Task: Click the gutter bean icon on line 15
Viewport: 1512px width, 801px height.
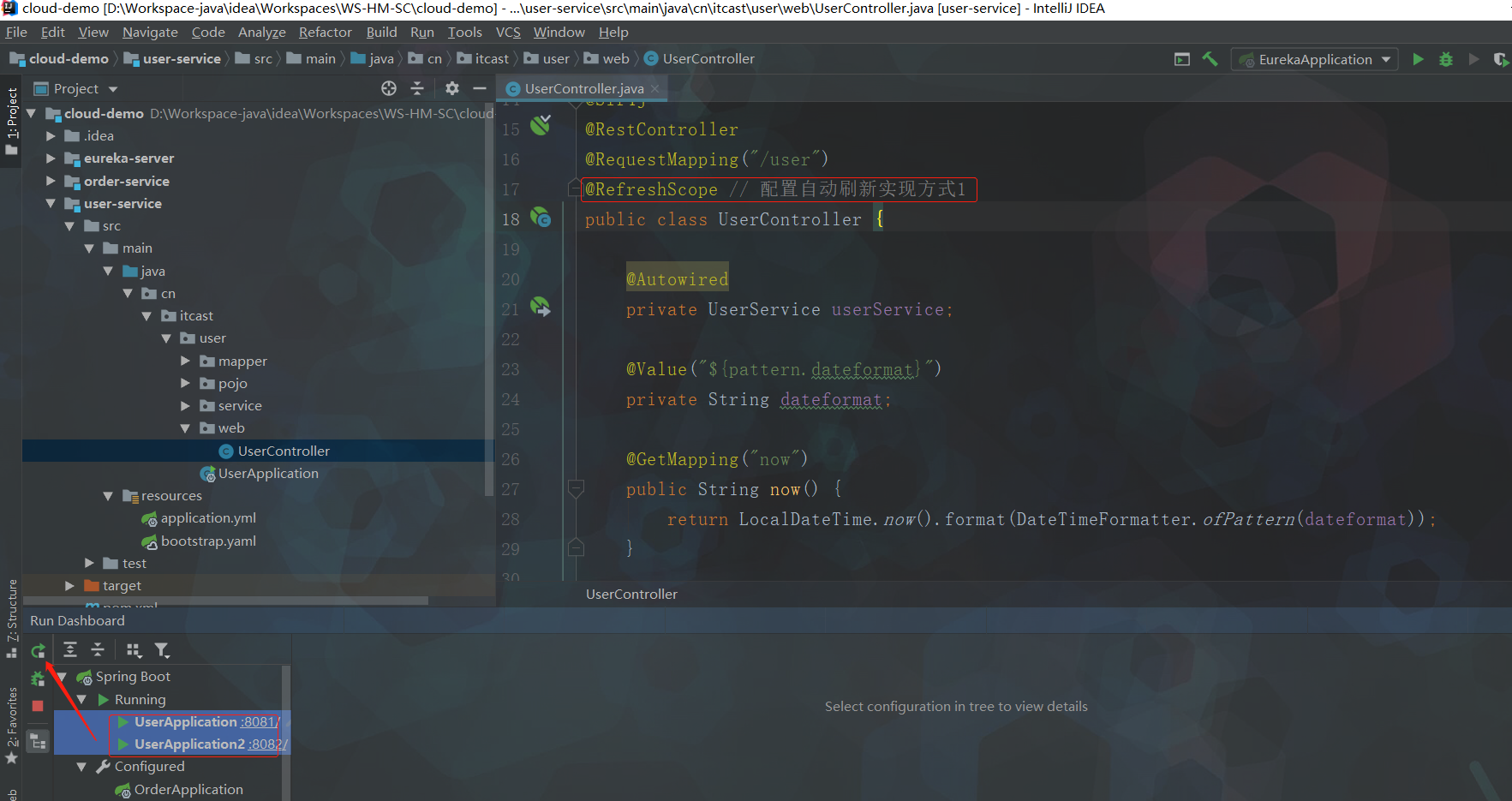Action: pyautogui.click(x=541, y=126)
